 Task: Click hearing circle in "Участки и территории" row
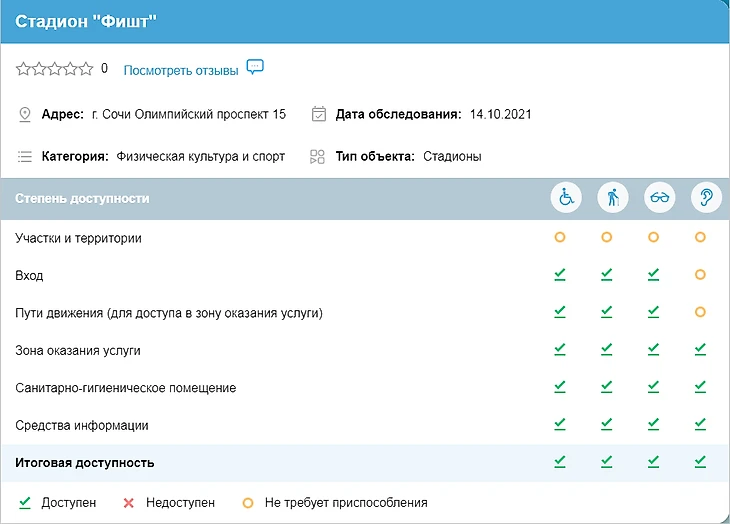(x=700, y=237)
